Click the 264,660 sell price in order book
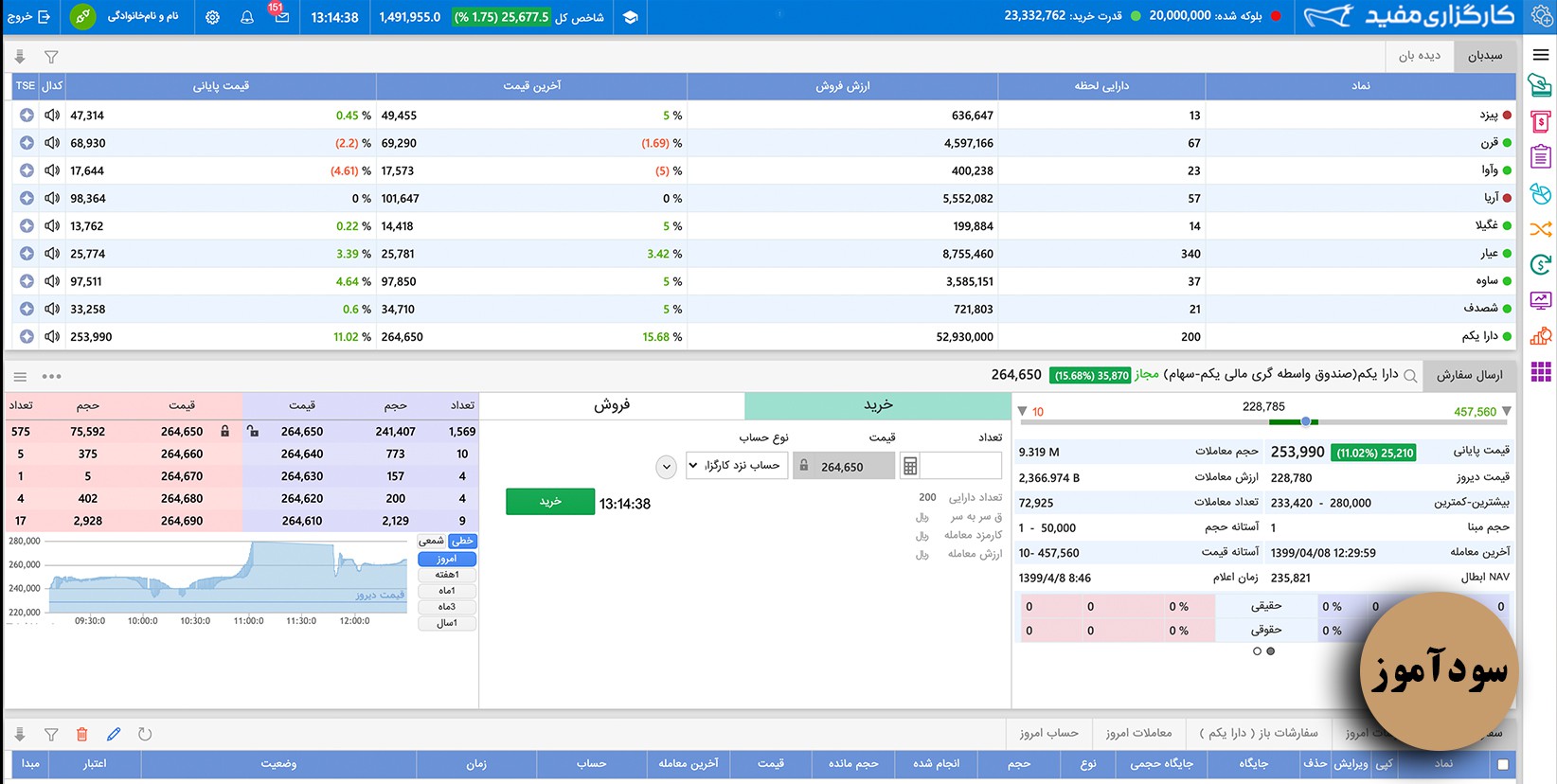 click(x=182, y=454)
